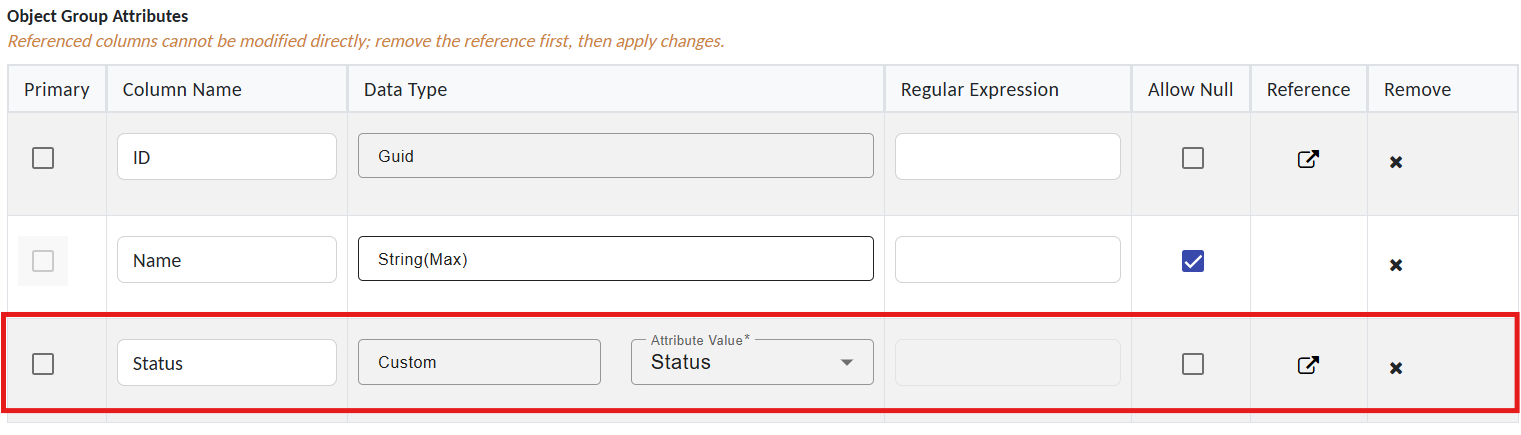The image size is (1521, 435).
Task: Check Primary checkbox for ID row
Action: tap(43, 158)
